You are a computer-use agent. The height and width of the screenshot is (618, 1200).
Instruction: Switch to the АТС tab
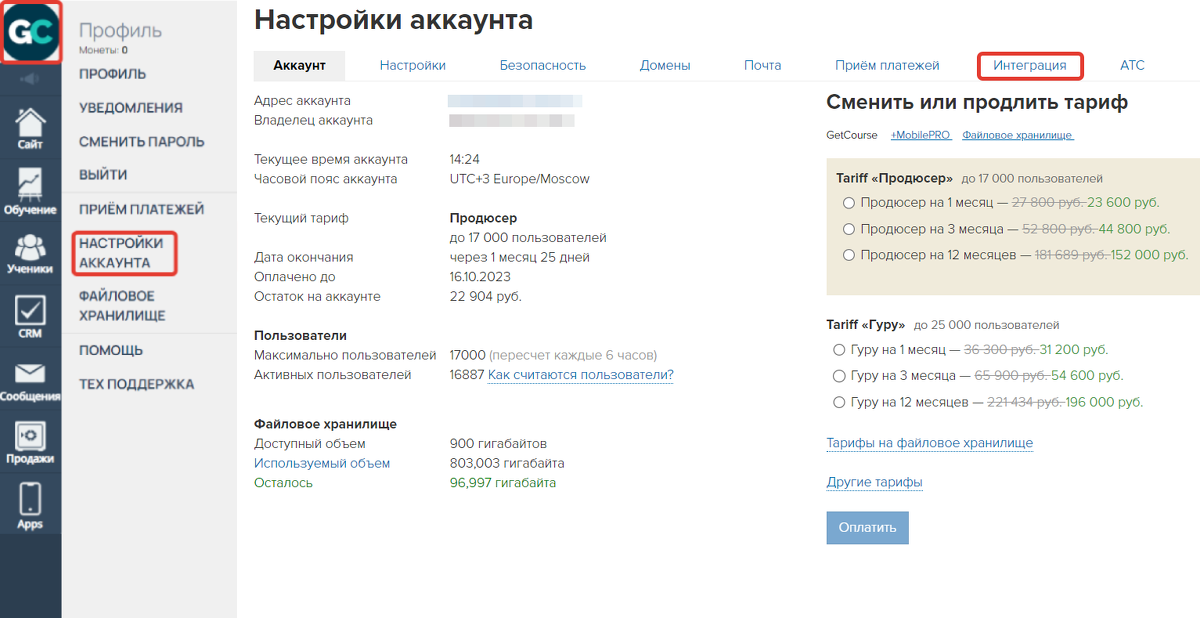click(x=1132, y=65)
